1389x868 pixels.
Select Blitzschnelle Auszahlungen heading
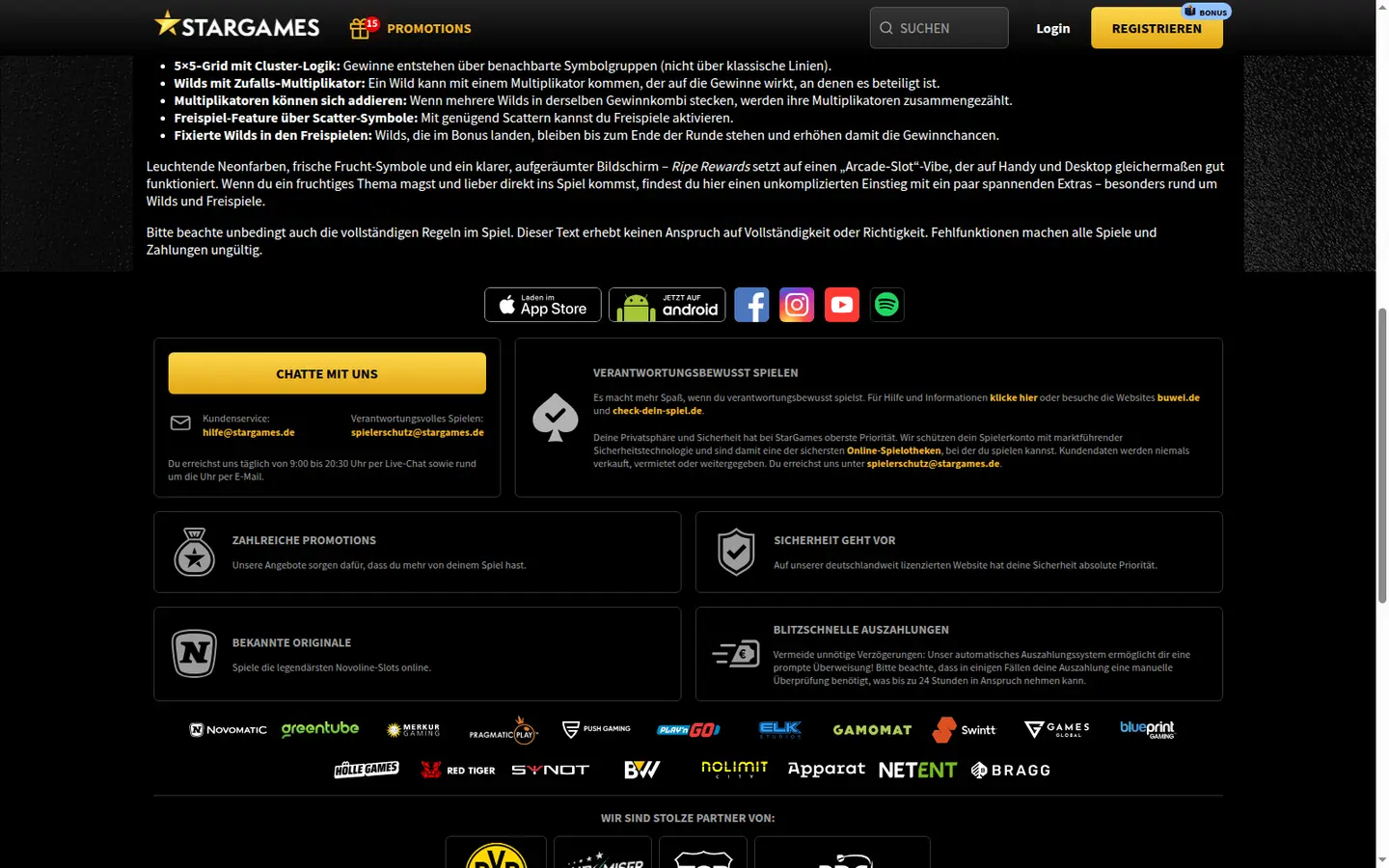coord(860,630)
